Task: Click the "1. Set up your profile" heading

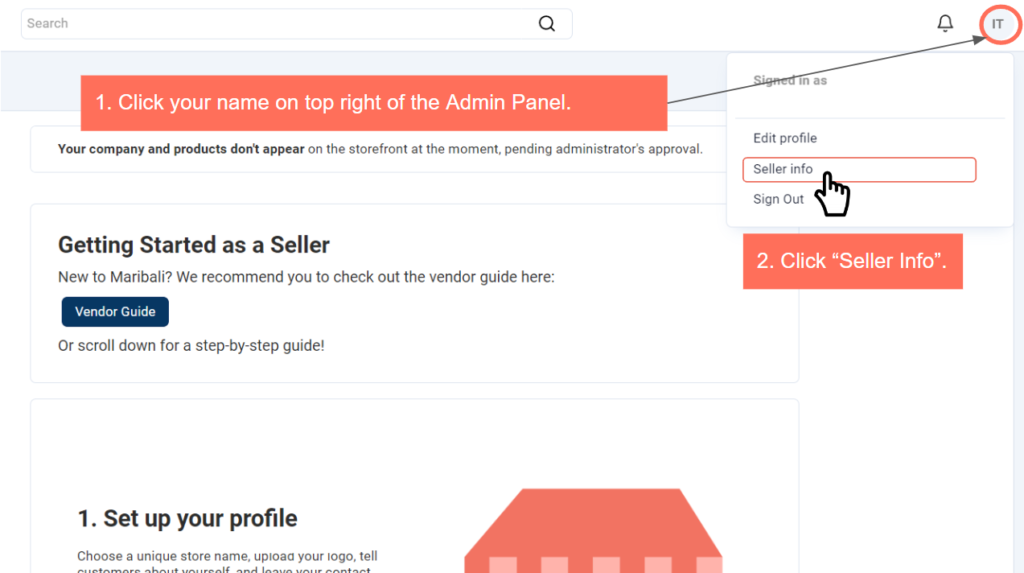Action: (x=187, y=518)
